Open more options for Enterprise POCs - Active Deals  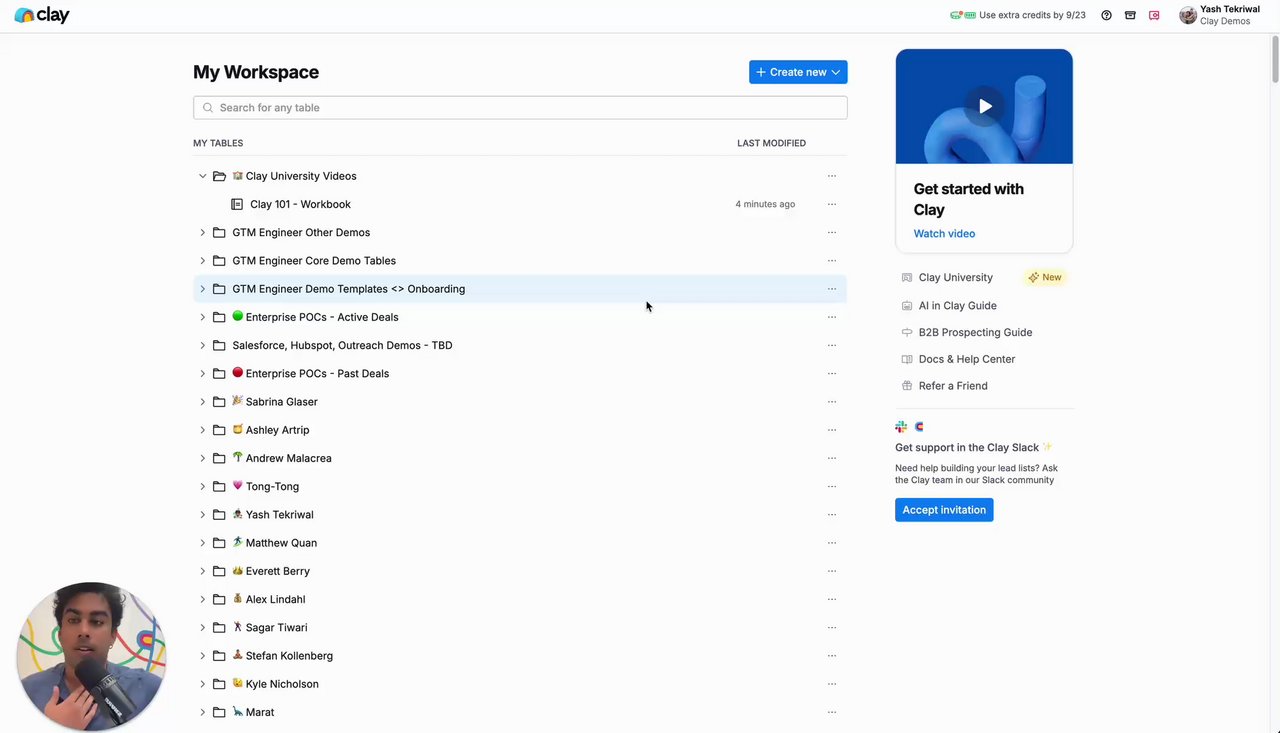[831, 317]
